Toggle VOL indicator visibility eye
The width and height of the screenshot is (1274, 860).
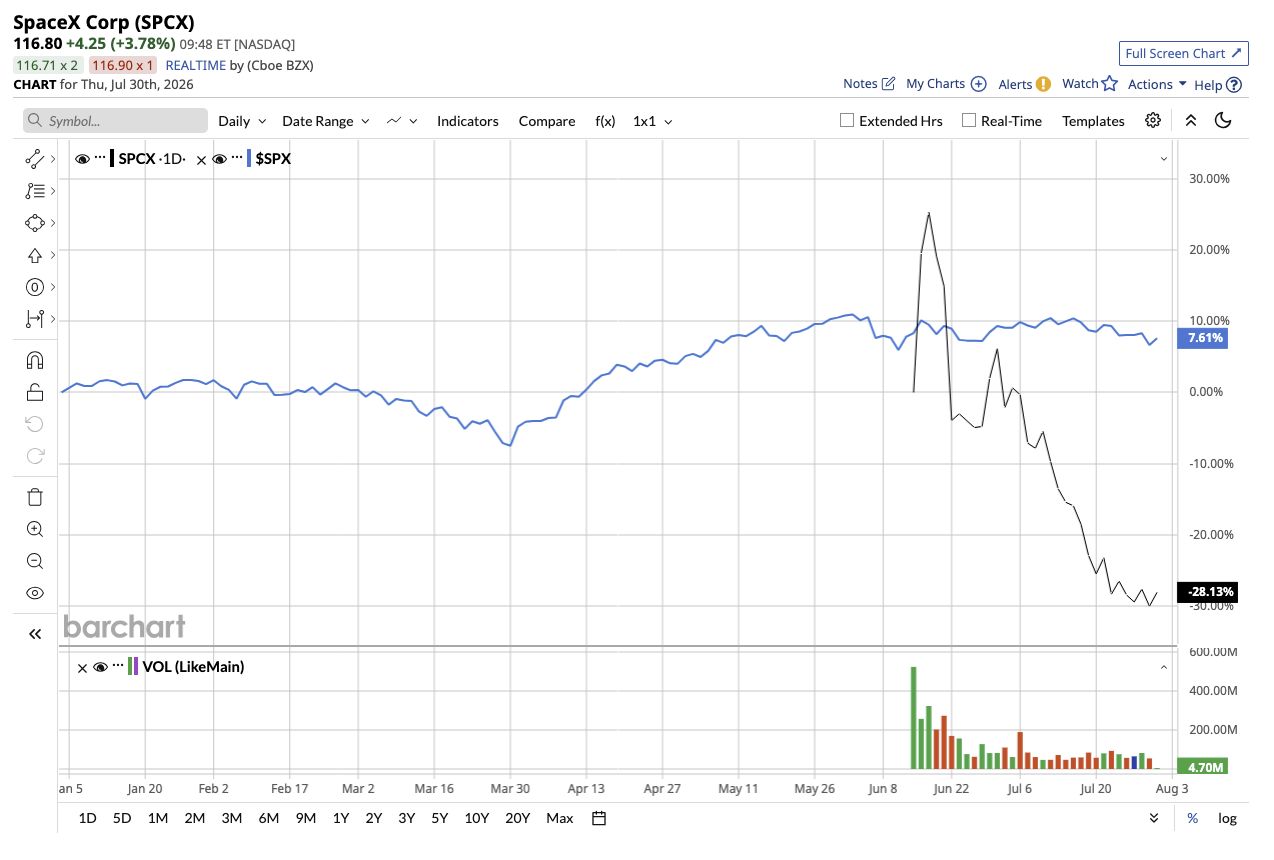[x=100, y=667]
